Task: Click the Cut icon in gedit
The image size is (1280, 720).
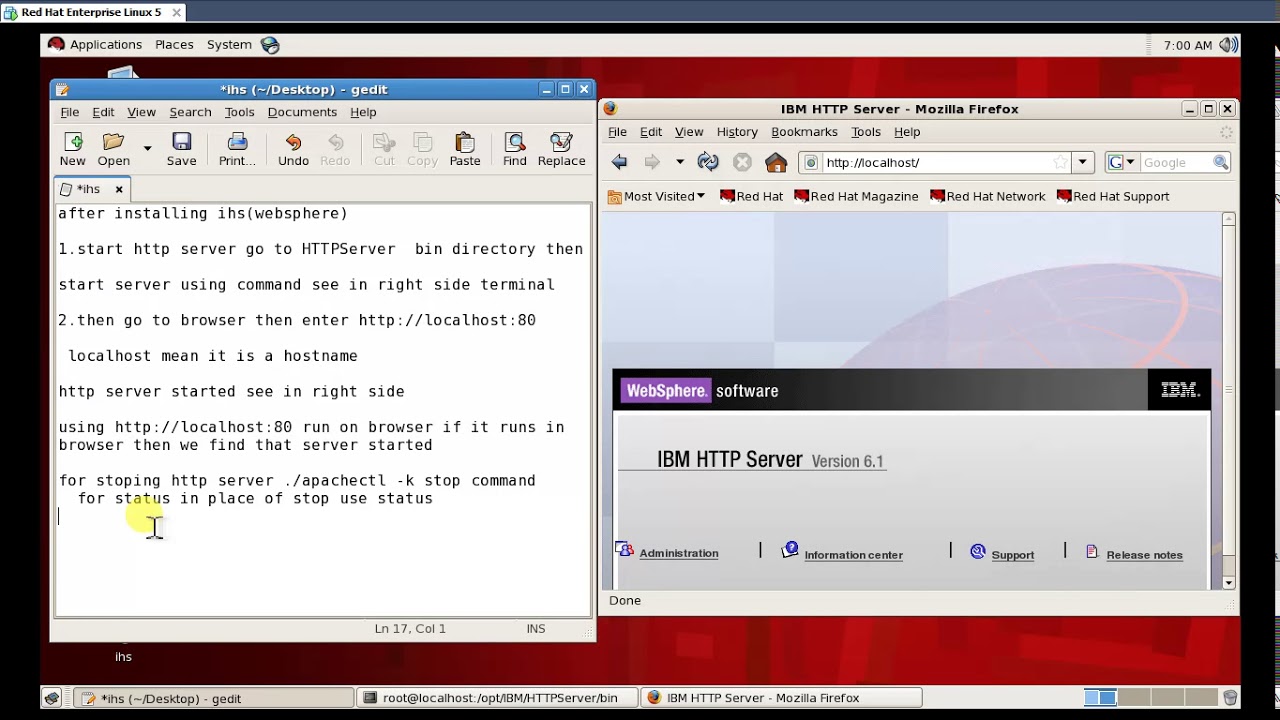Action: pos(384,149)
